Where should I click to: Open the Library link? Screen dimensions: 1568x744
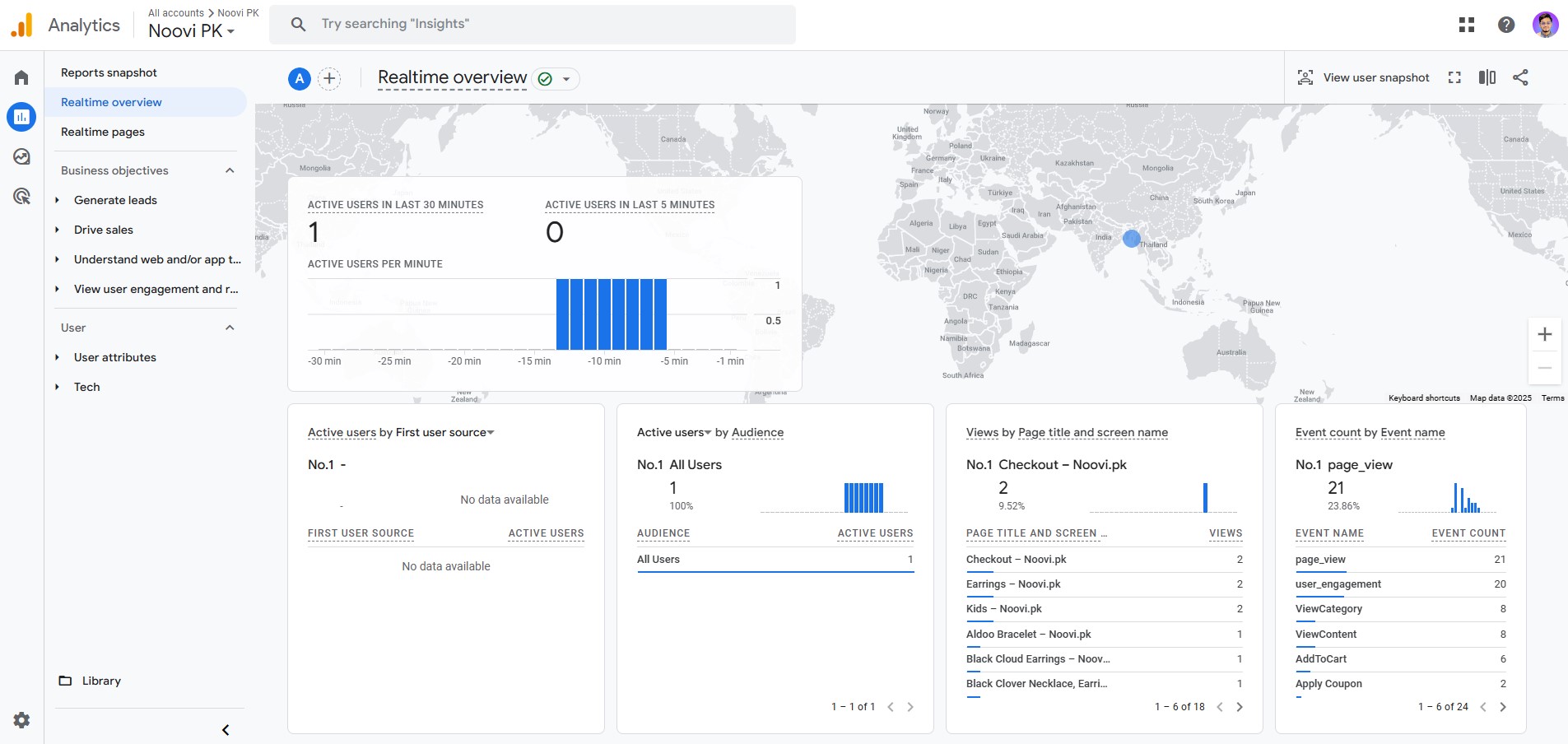(100, 681)
